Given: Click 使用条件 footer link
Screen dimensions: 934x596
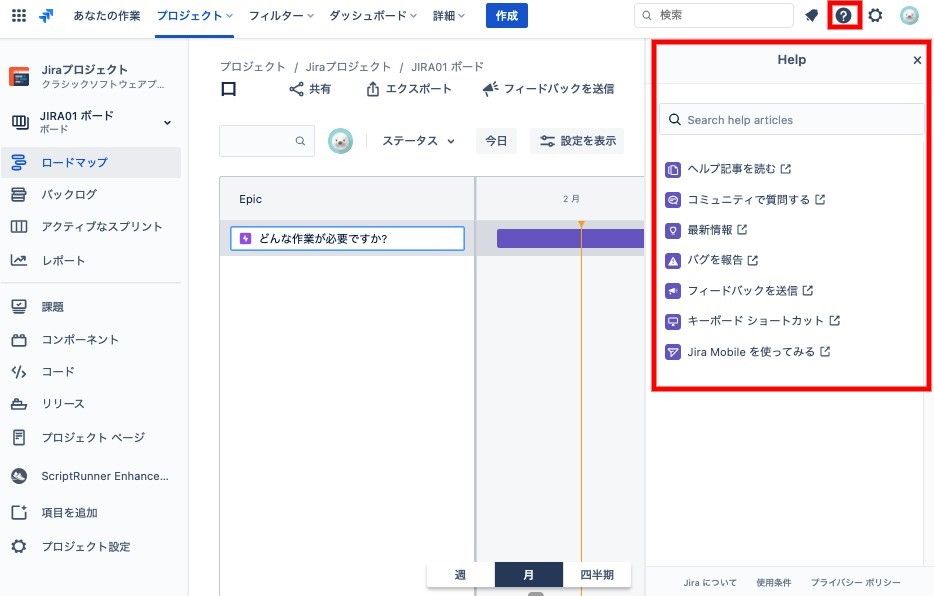Looking at the screenshot, I should click(774, 582).
